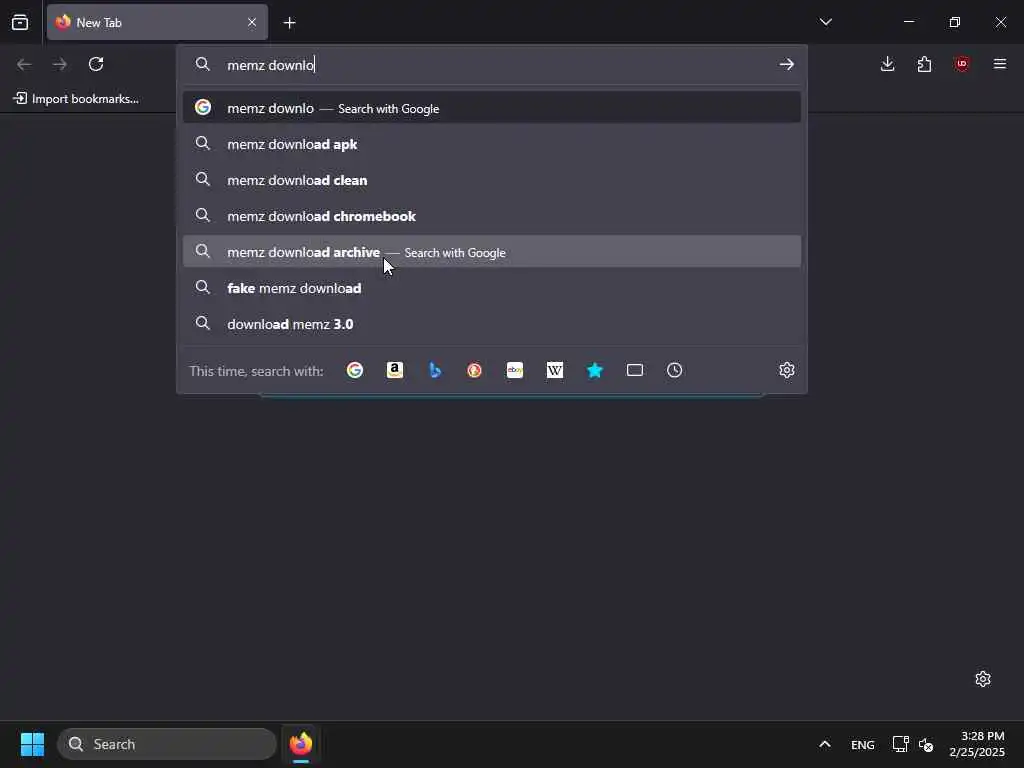1024x768 pixels.
Task: Open a new tab with plus button
Action: click(x=289, y=23)
